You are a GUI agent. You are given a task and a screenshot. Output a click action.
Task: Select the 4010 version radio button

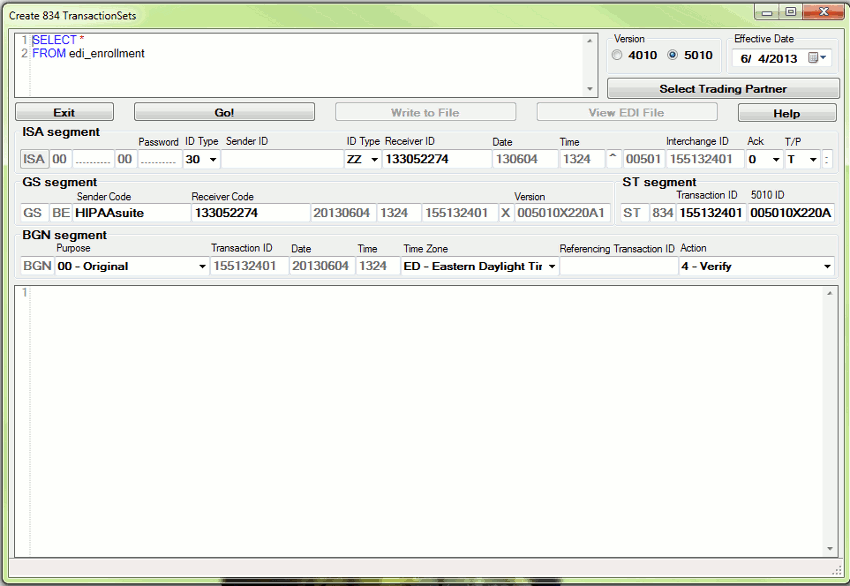[x=617, y=55]
